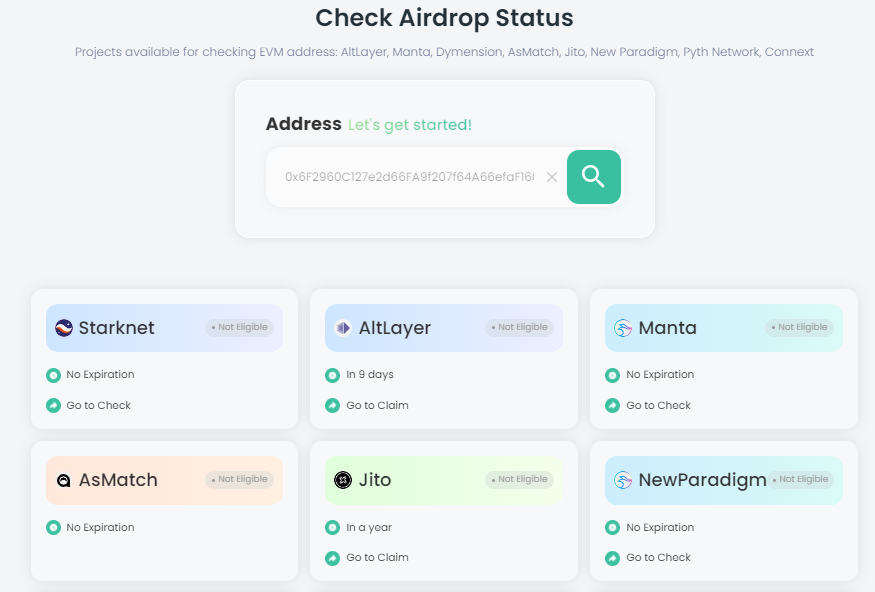Click the Starknet logo icon

64,328
